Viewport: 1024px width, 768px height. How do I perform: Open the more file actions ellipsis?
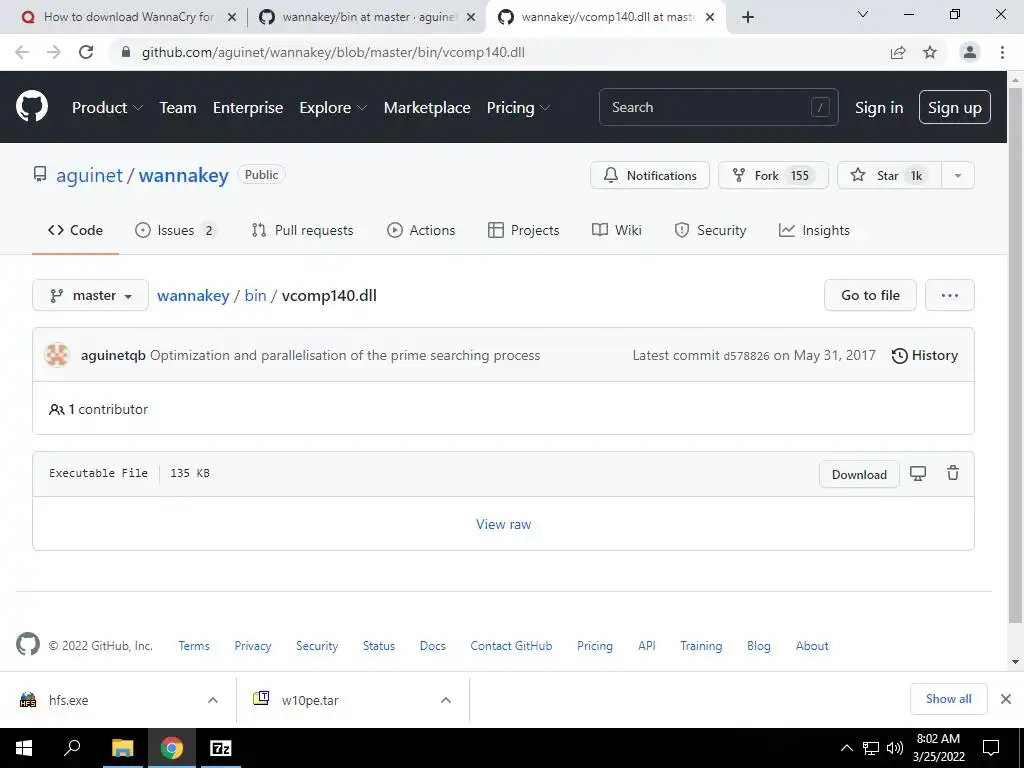coord(950,295)
